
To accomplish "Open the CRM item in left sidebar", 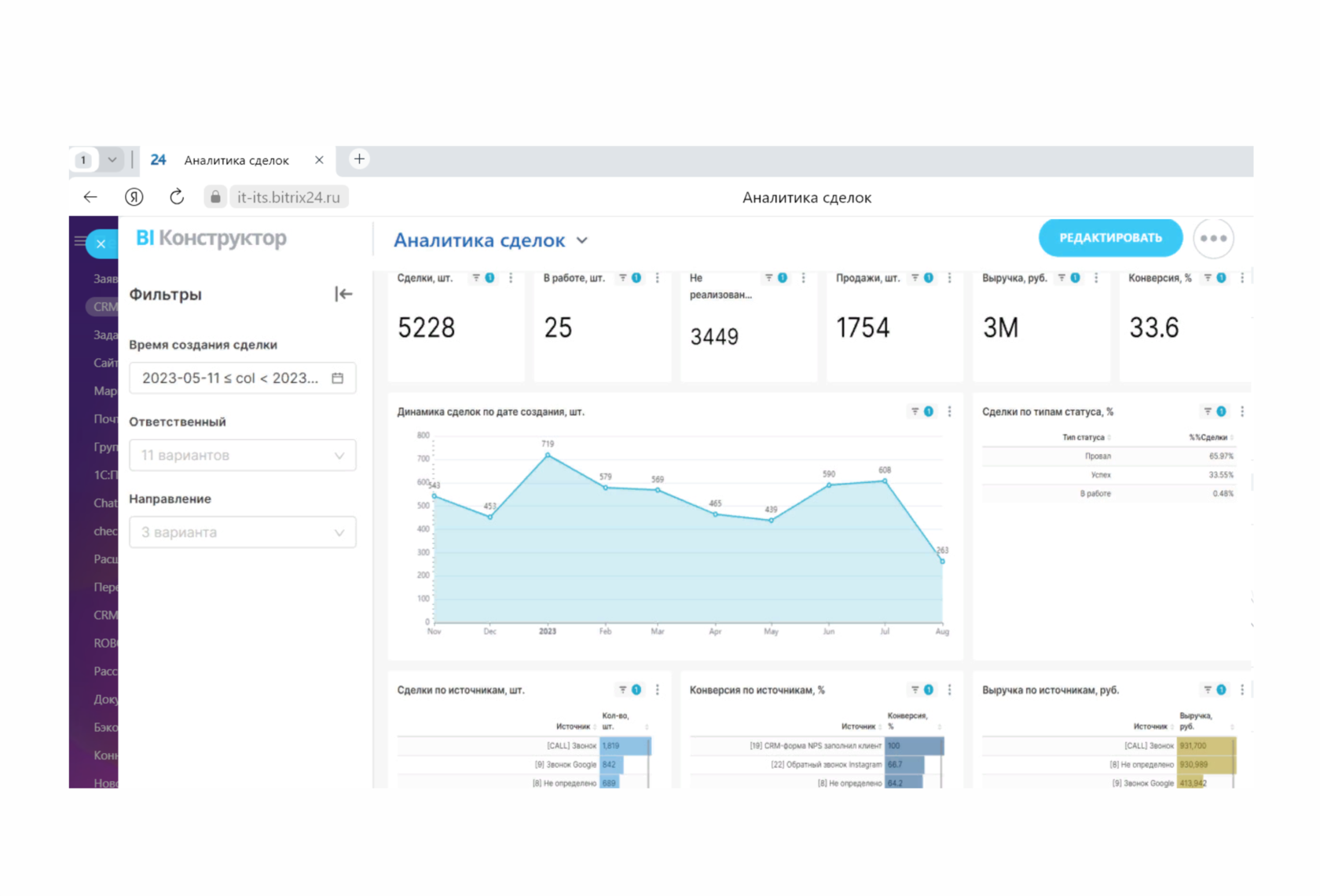I will [x=102, y=306].
